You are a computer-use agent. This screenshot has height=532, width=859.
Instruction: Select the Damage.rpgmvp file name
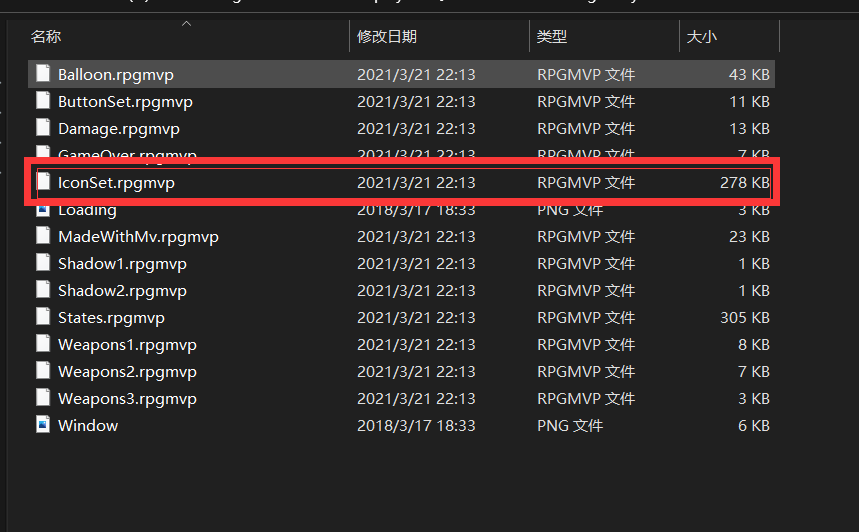pos(119,129)
